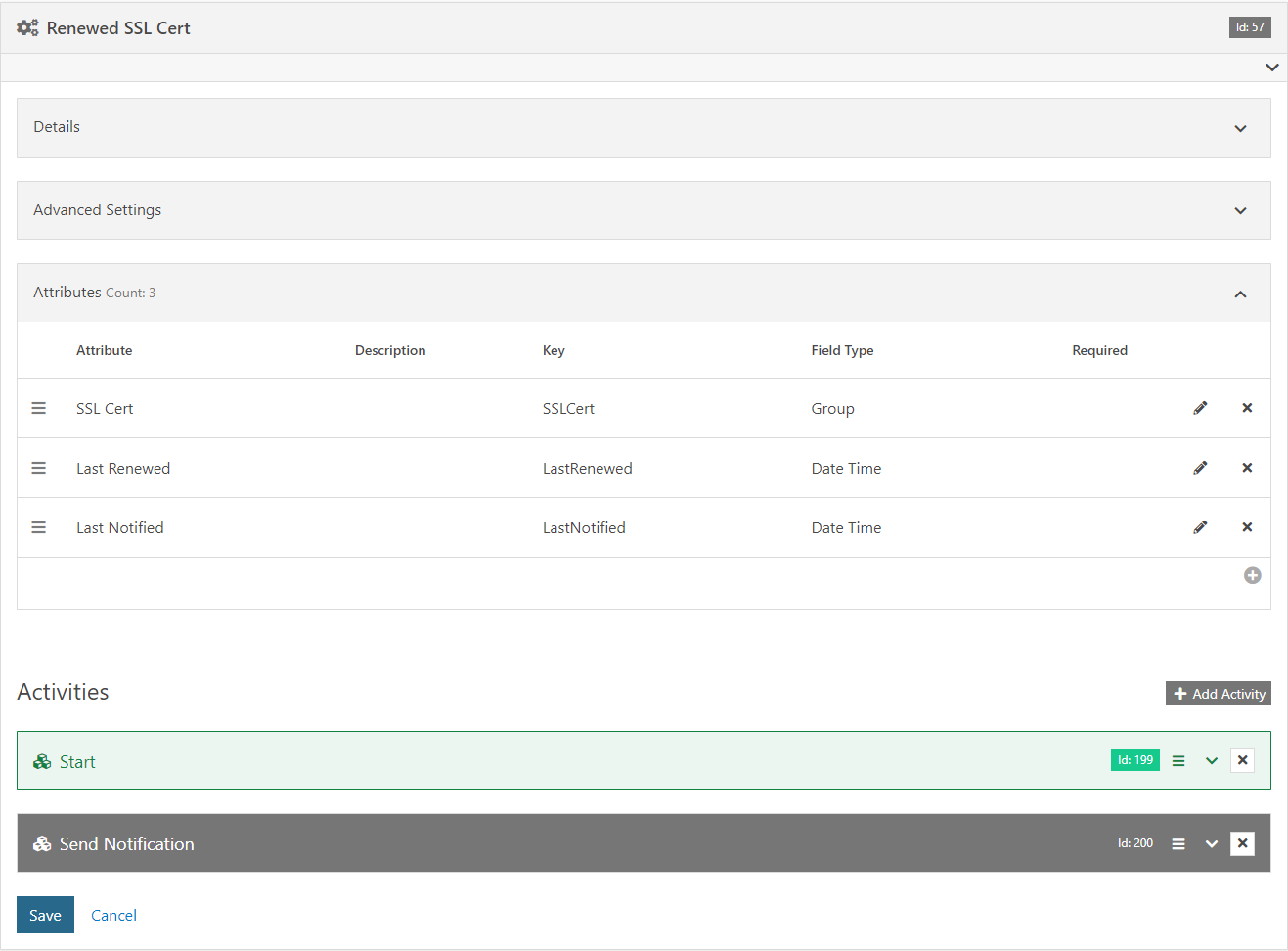Delete the Last Notified attribute

pos(1247,527)
